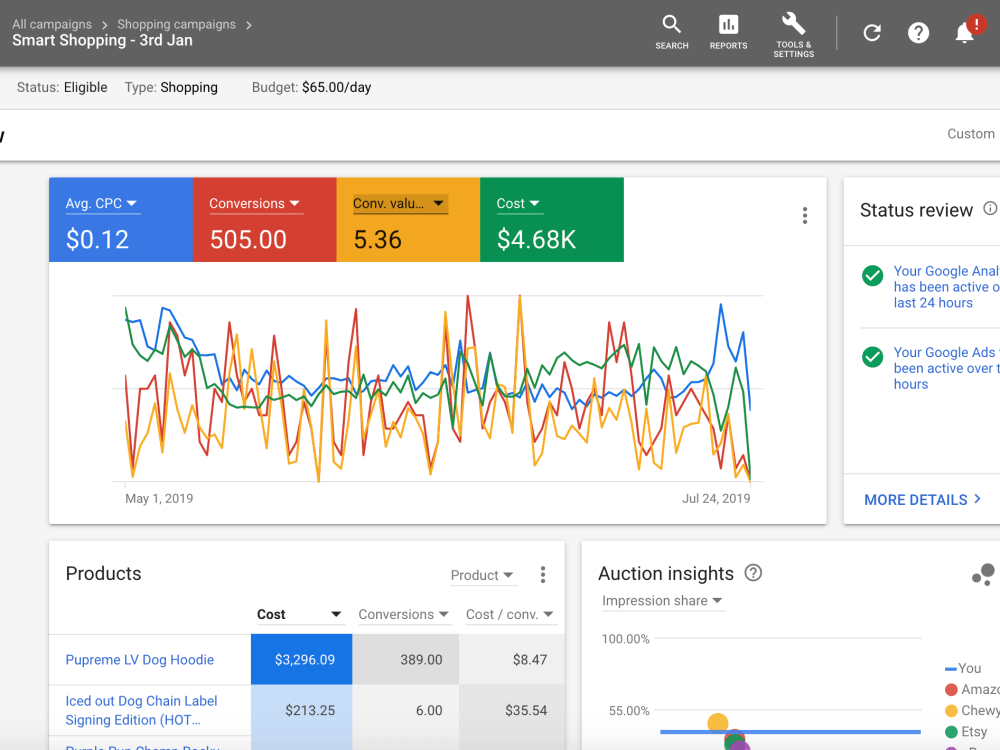Click the 389.00 conversions cell

tap(406, 659)
